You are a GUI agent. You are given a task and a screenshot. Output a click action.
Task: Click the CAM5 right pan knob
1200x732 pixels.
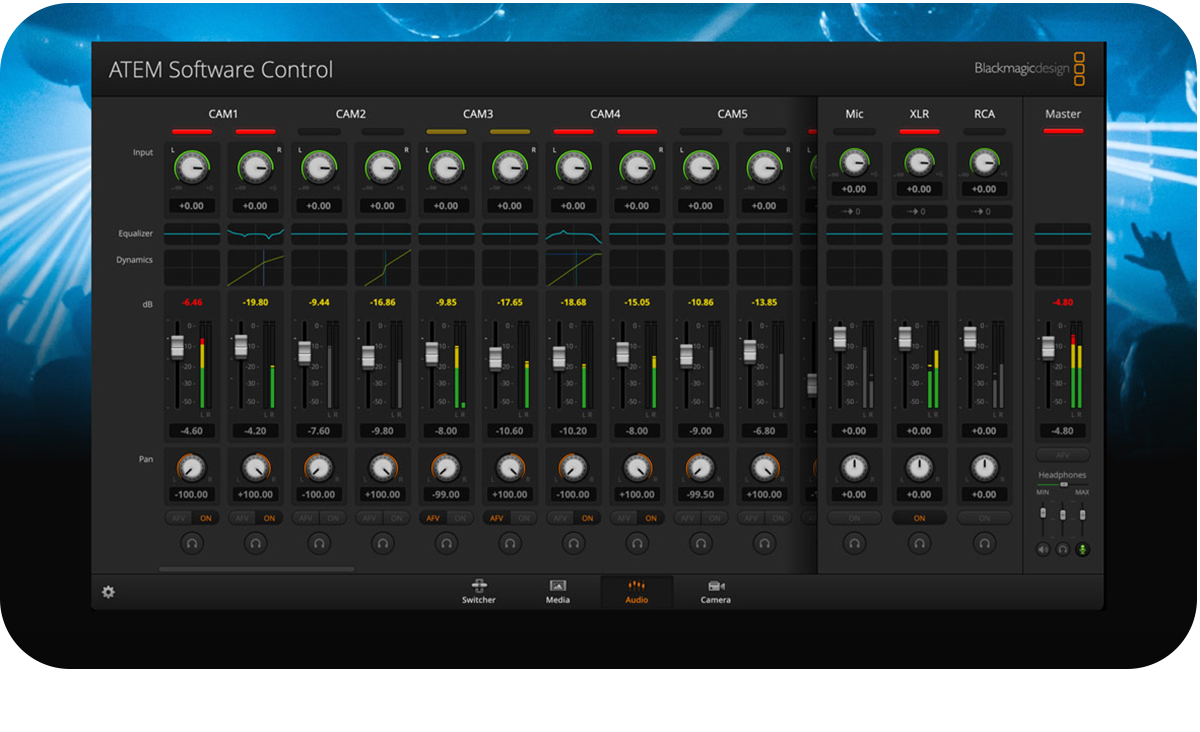764,467
